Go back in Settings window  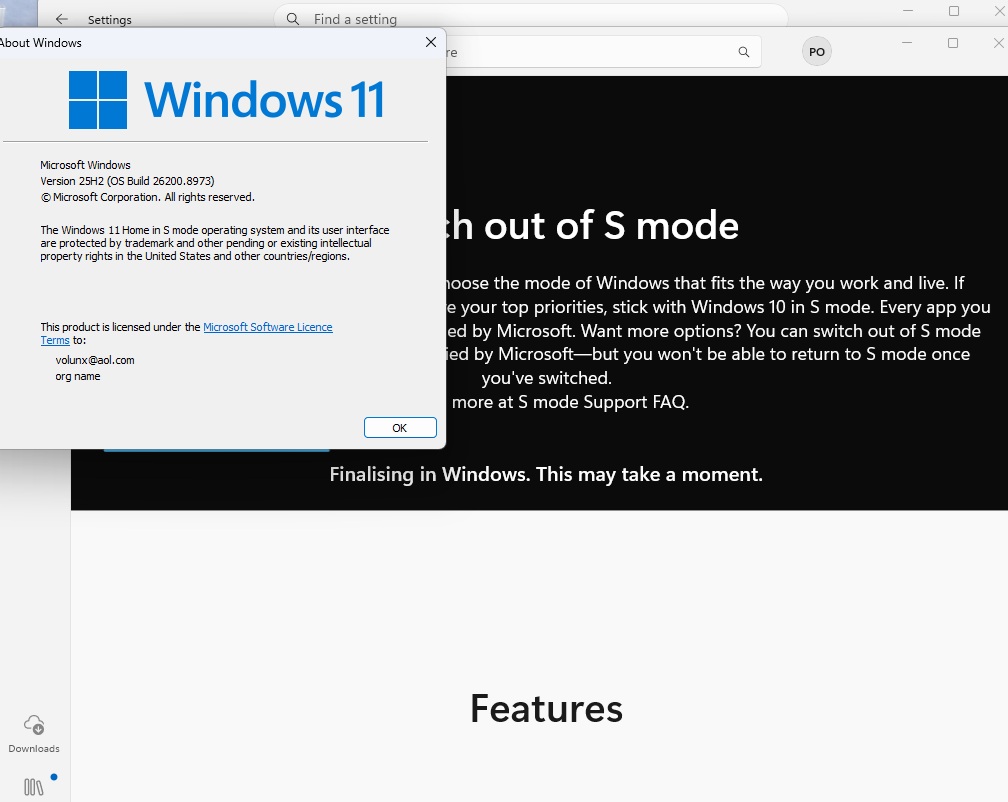pyautogui.click(x=62, y=19)
